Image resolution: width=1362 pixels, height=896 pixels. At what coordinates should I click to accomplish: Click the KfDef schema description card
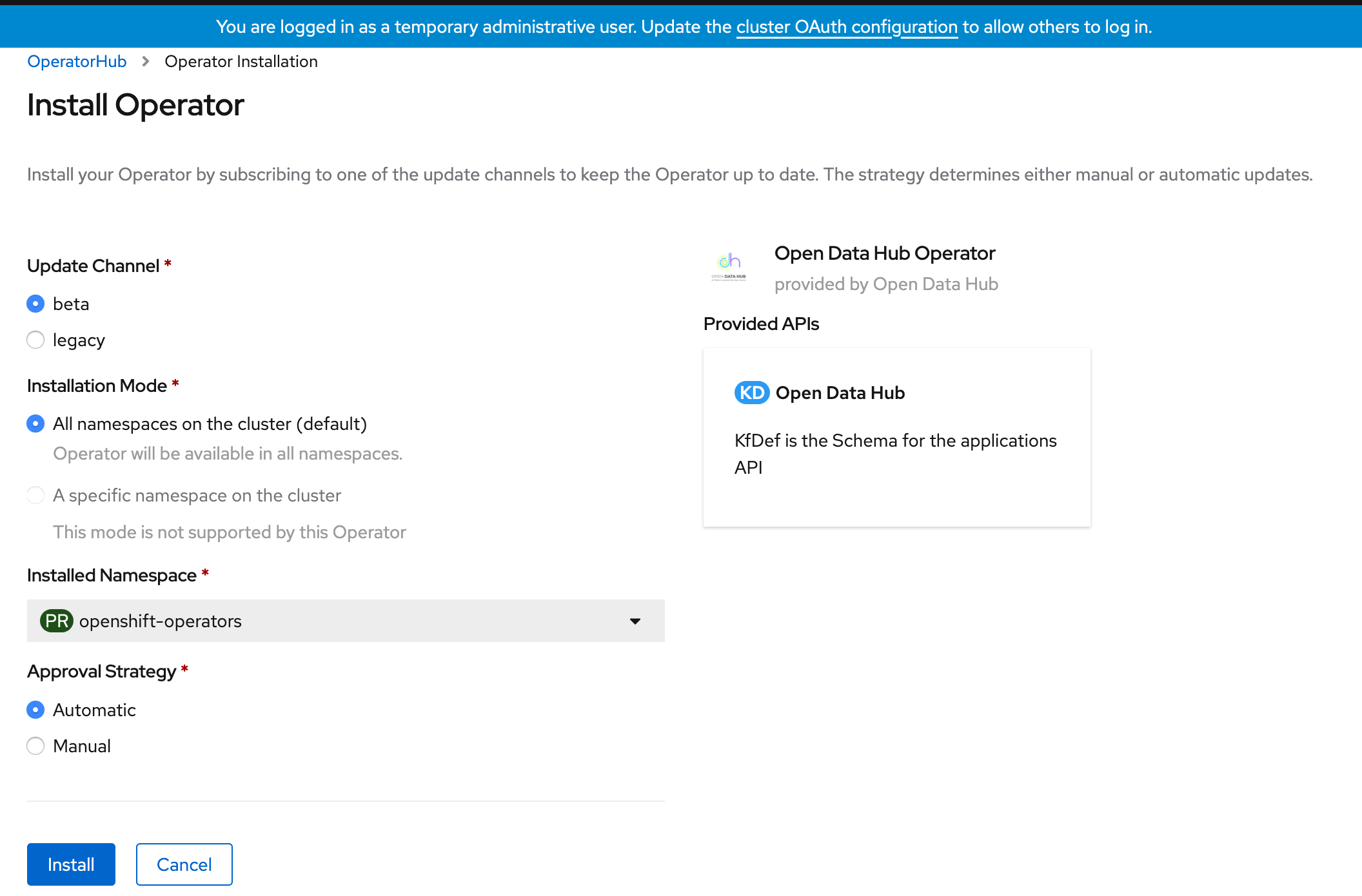(895, 454)
